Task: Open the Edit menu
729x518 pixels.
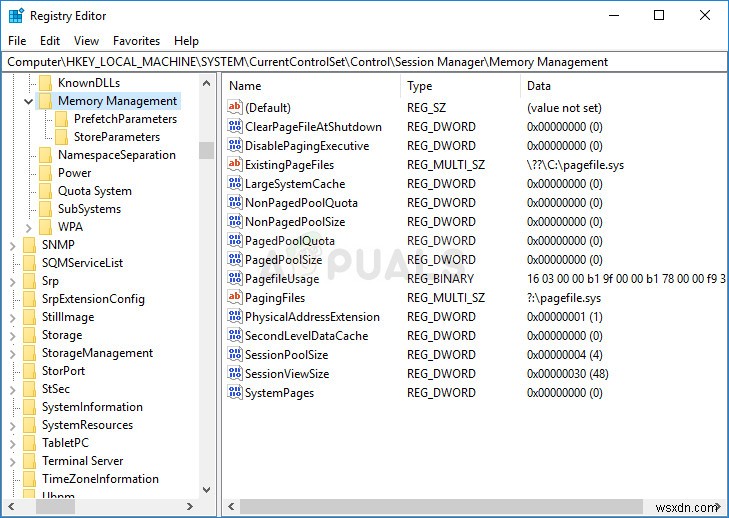Action: tap(50, 41)
